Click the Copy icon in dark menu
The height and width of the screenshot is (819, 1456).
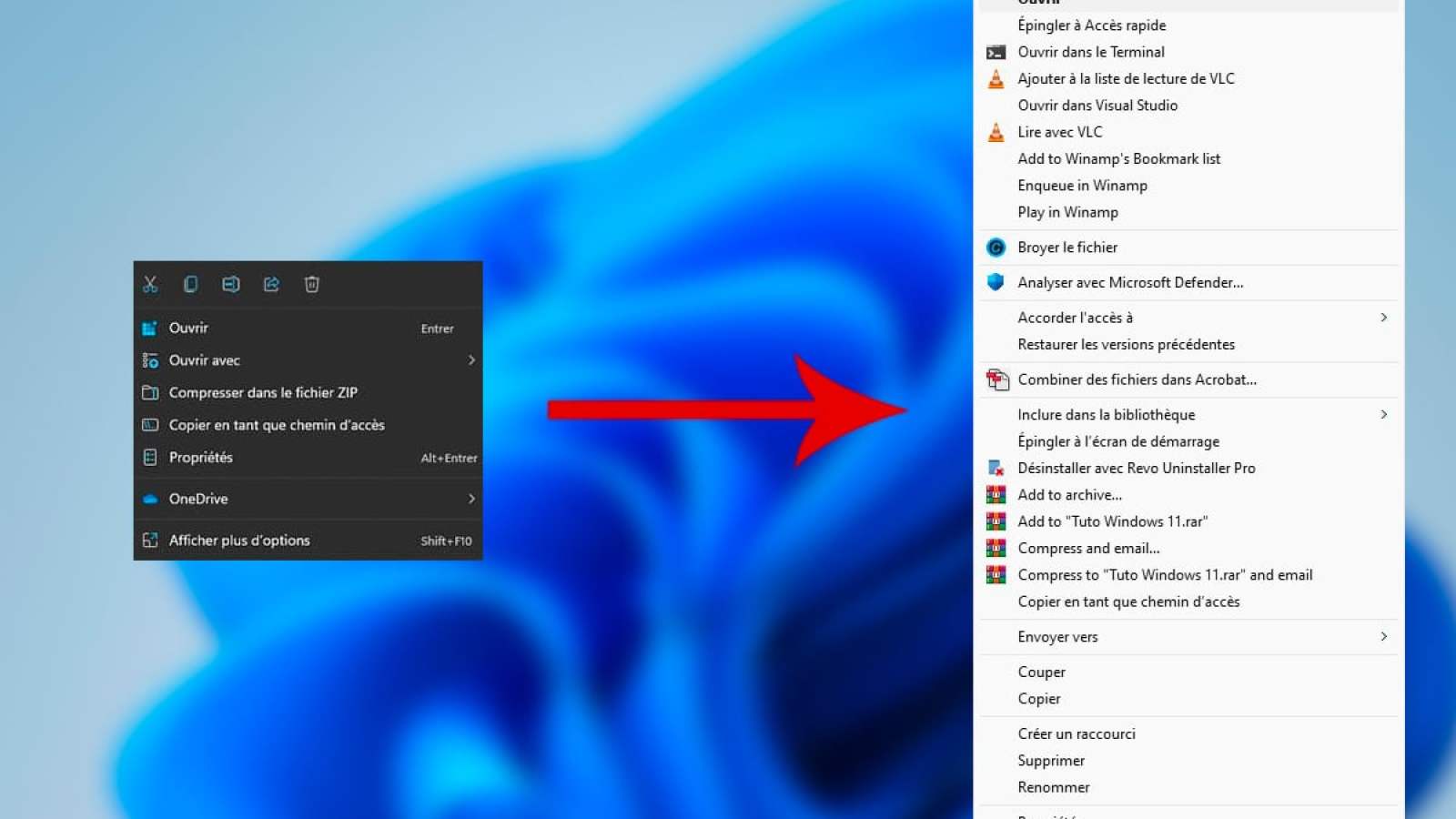pyautogui.click(x=190, y=285)
